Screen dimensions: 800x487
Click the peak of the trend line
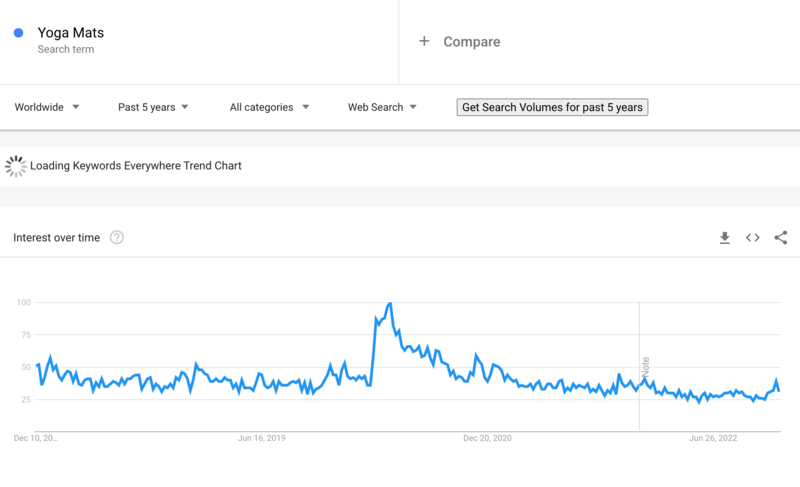(389, 303)
